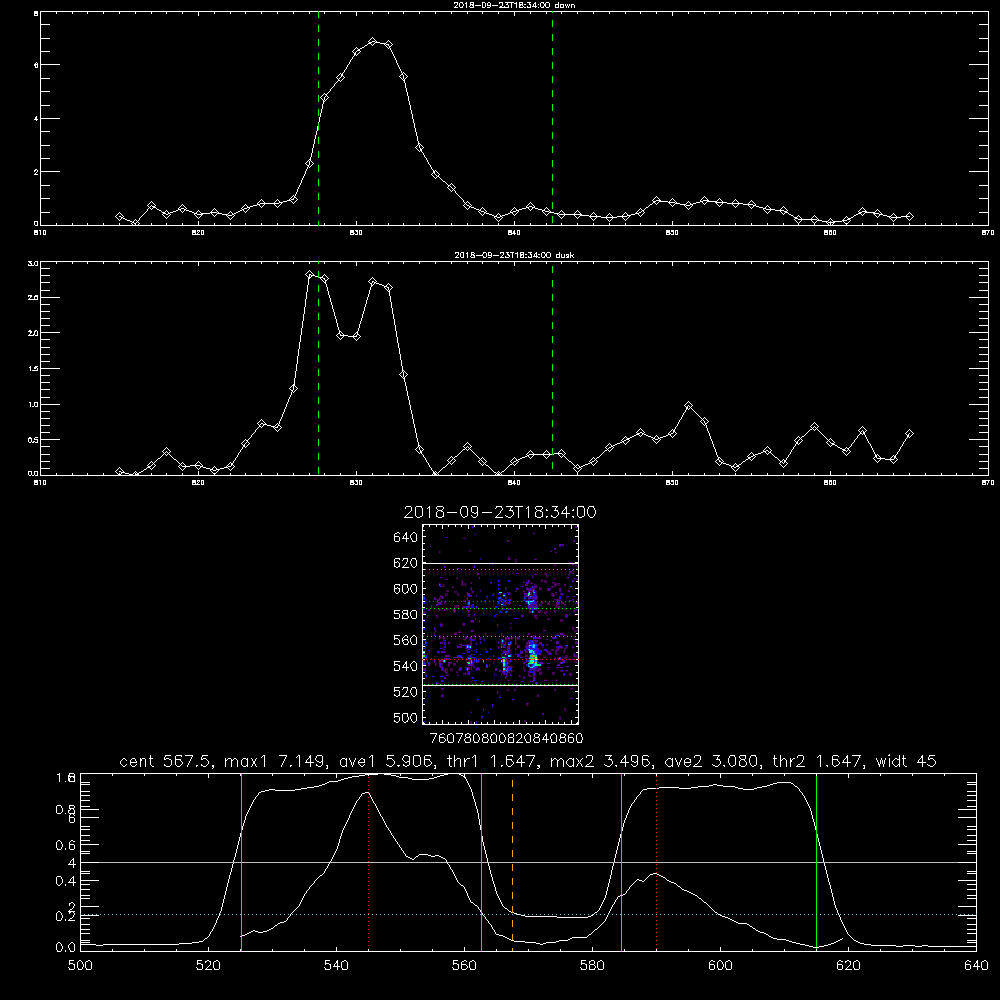Click the green vertical line near 615 in bottom plot
The width and height of the screenshot is (1000, 1000).
(x=816, y=861)
